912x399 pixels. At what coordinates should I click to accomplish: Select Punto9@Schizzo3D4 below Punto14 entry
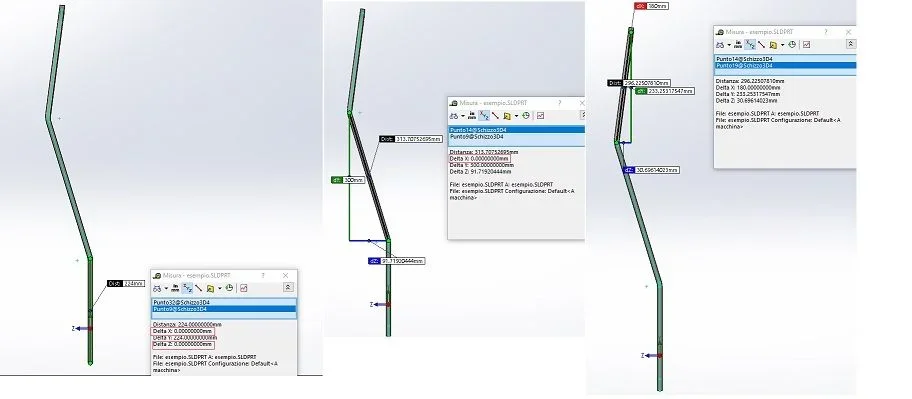pos(516,137)
